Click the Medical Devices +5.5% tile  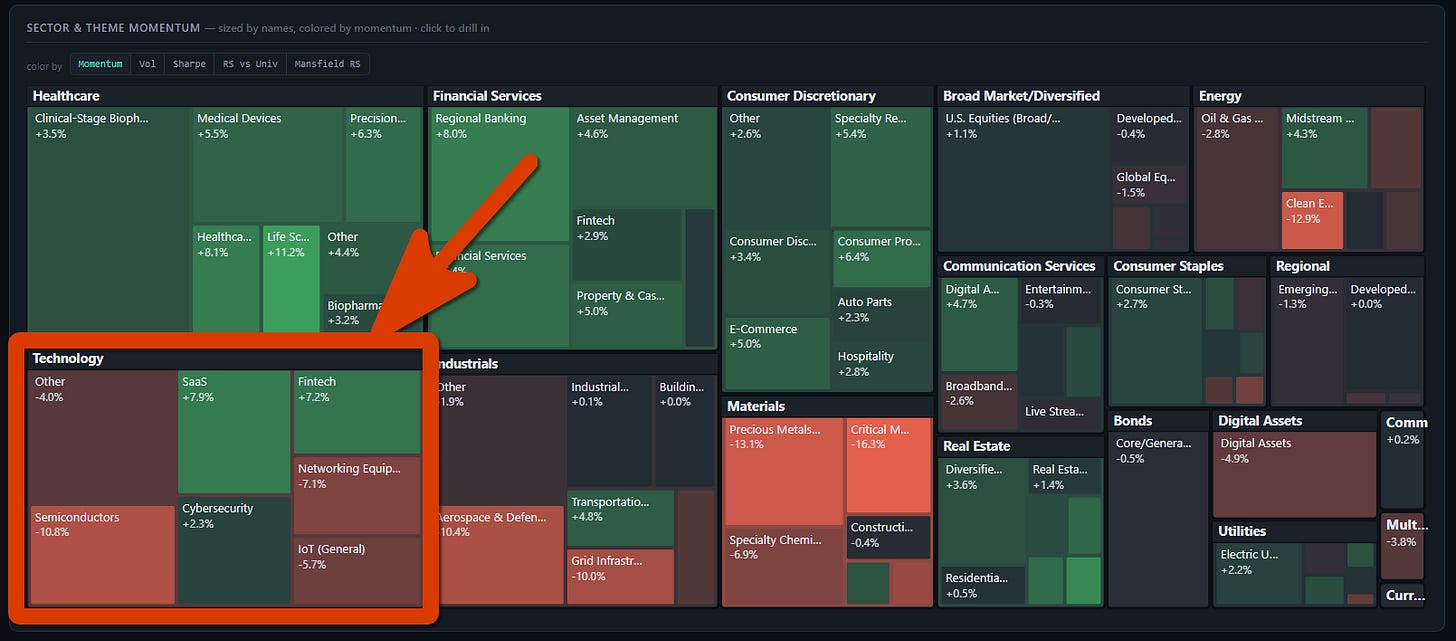tap(267, 165)
